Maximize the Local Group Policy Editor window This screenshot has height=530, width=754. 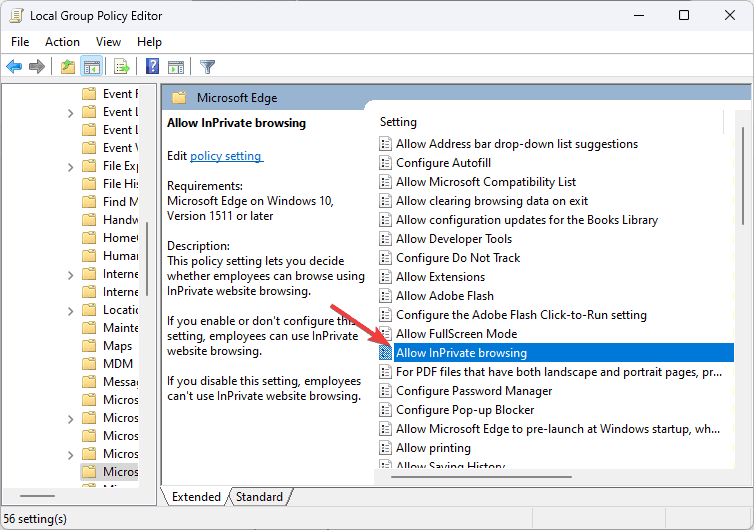tap(684, 15)
